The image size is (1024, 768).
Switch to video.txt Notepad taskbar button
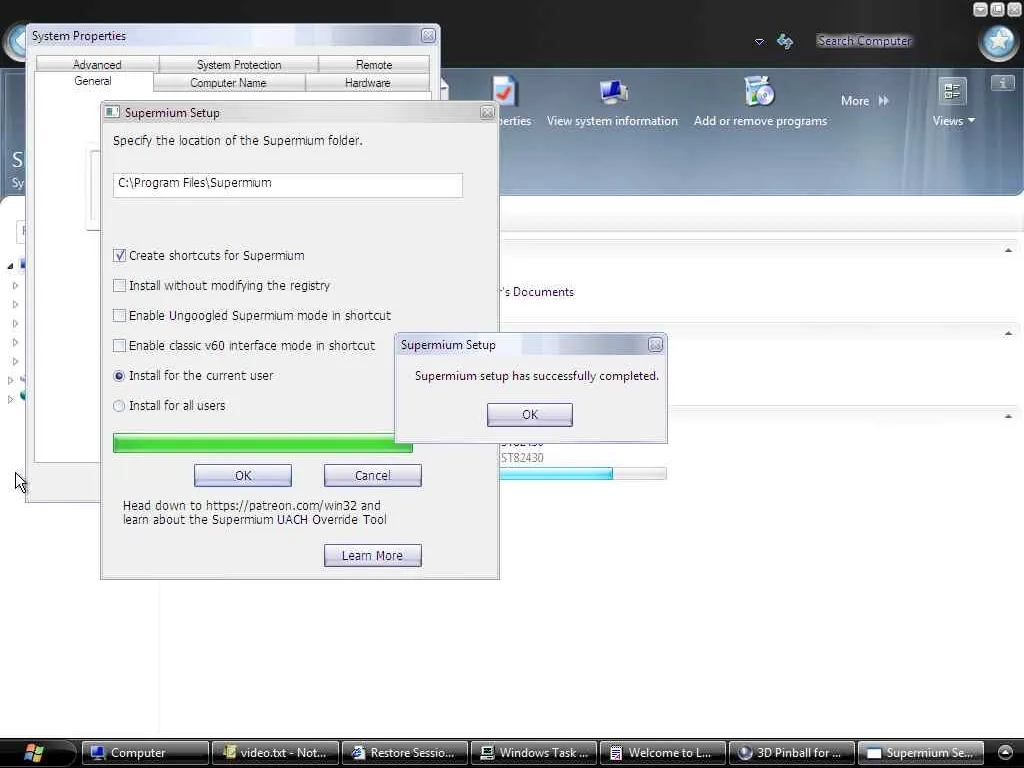[x=275, y=752]
